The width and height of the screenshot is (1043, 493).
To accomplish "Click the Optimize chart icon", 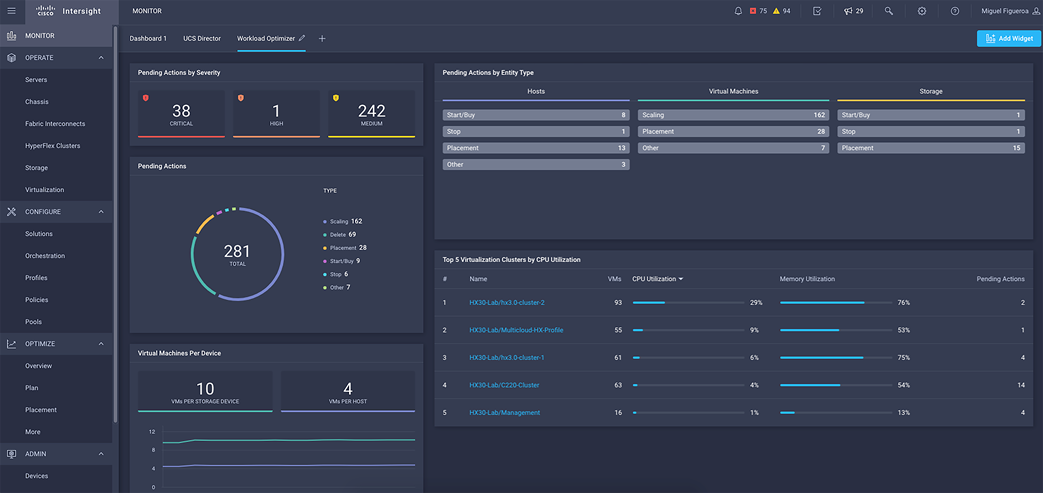I will pos(11,344).
